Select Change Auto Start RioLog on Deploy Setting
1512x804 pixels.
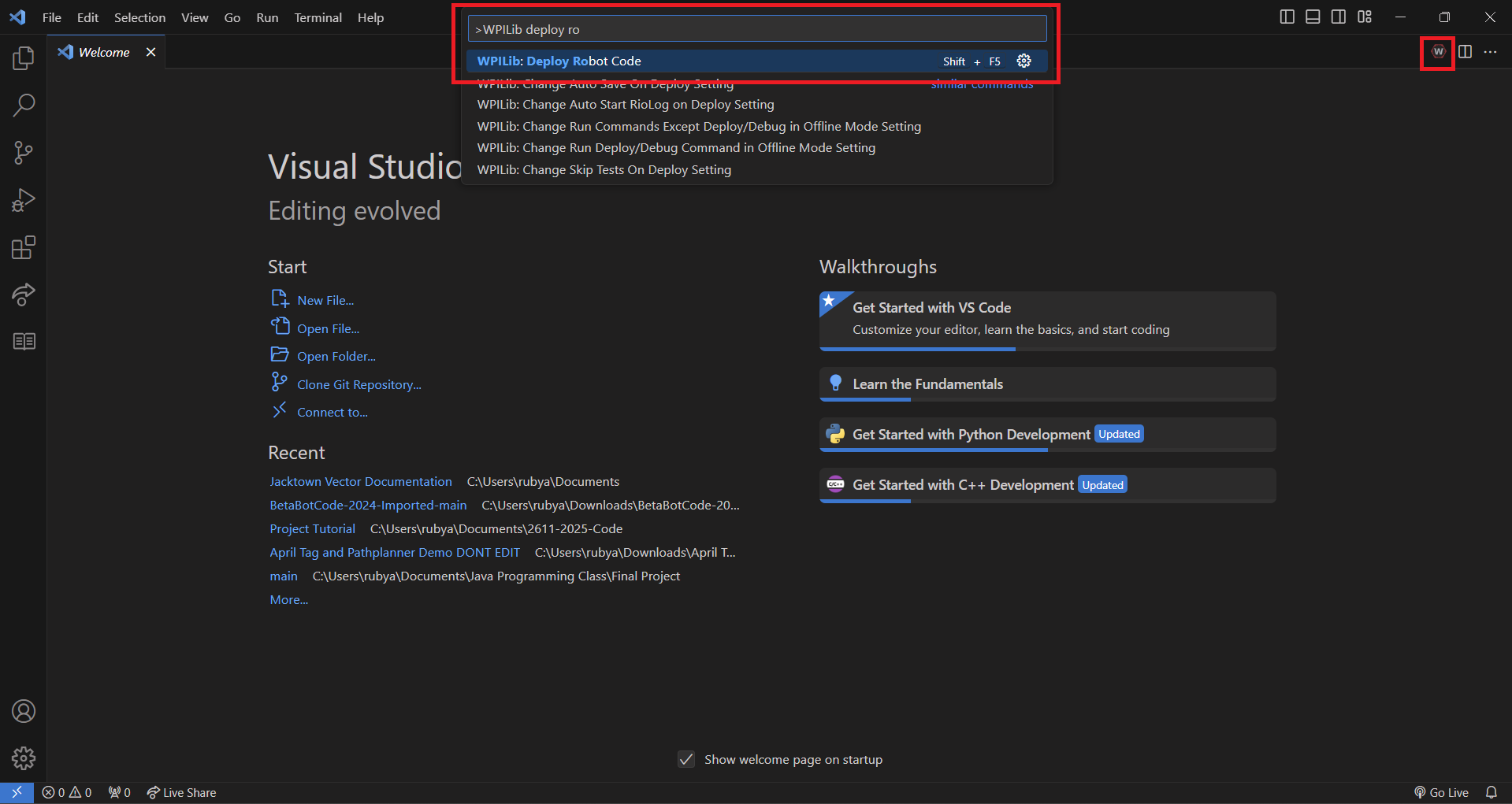tap(756, 104)
